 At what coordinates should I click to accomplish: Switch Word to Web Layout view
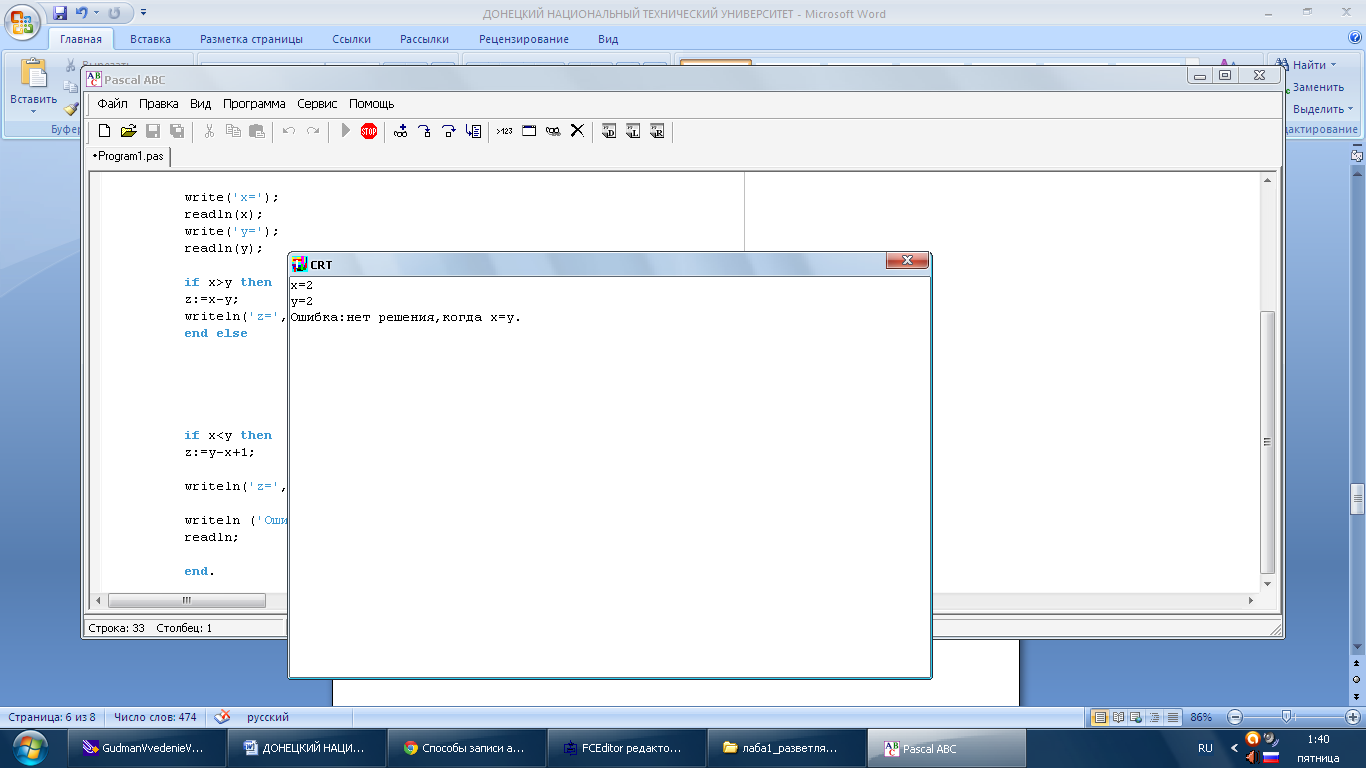[x=1137, y=717]
